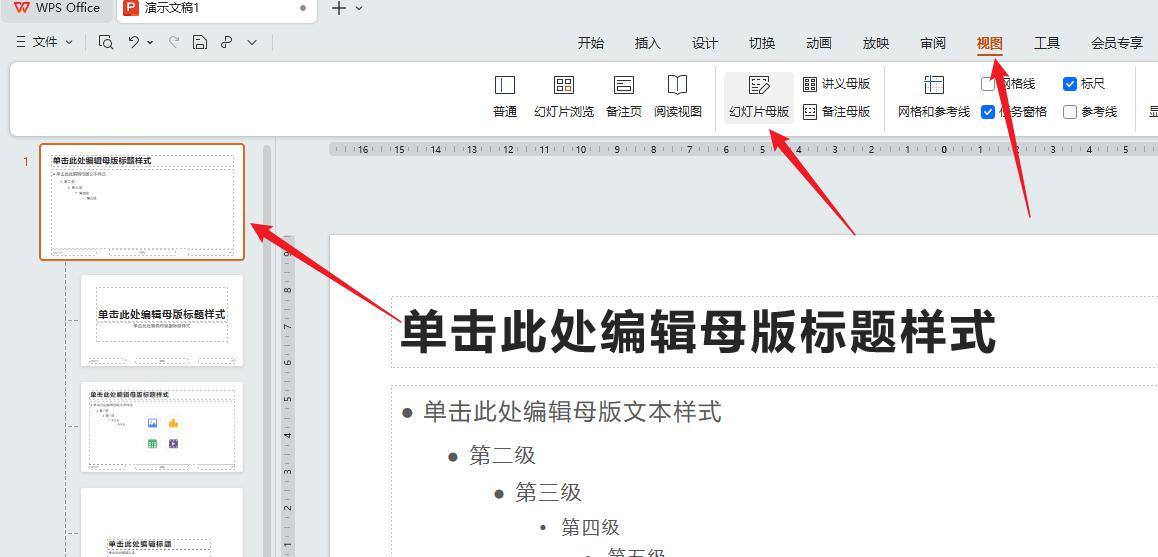Click the 幻灯片母版 slide master button
The width and height of the screenshot is (1158, 557).
[759, 96]
